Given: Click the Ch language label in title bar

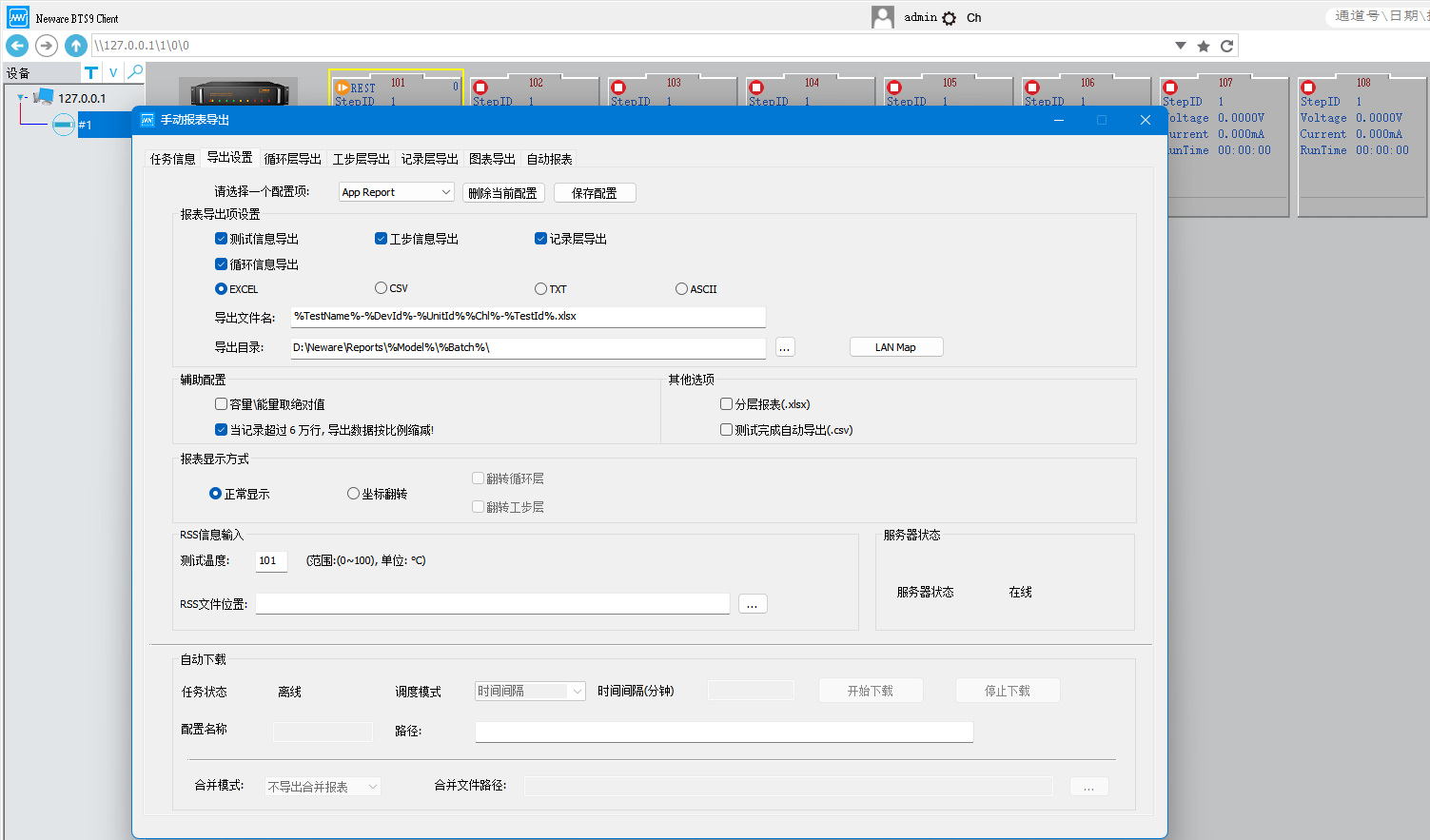Looking at the screenshot, I should point(974,18).
